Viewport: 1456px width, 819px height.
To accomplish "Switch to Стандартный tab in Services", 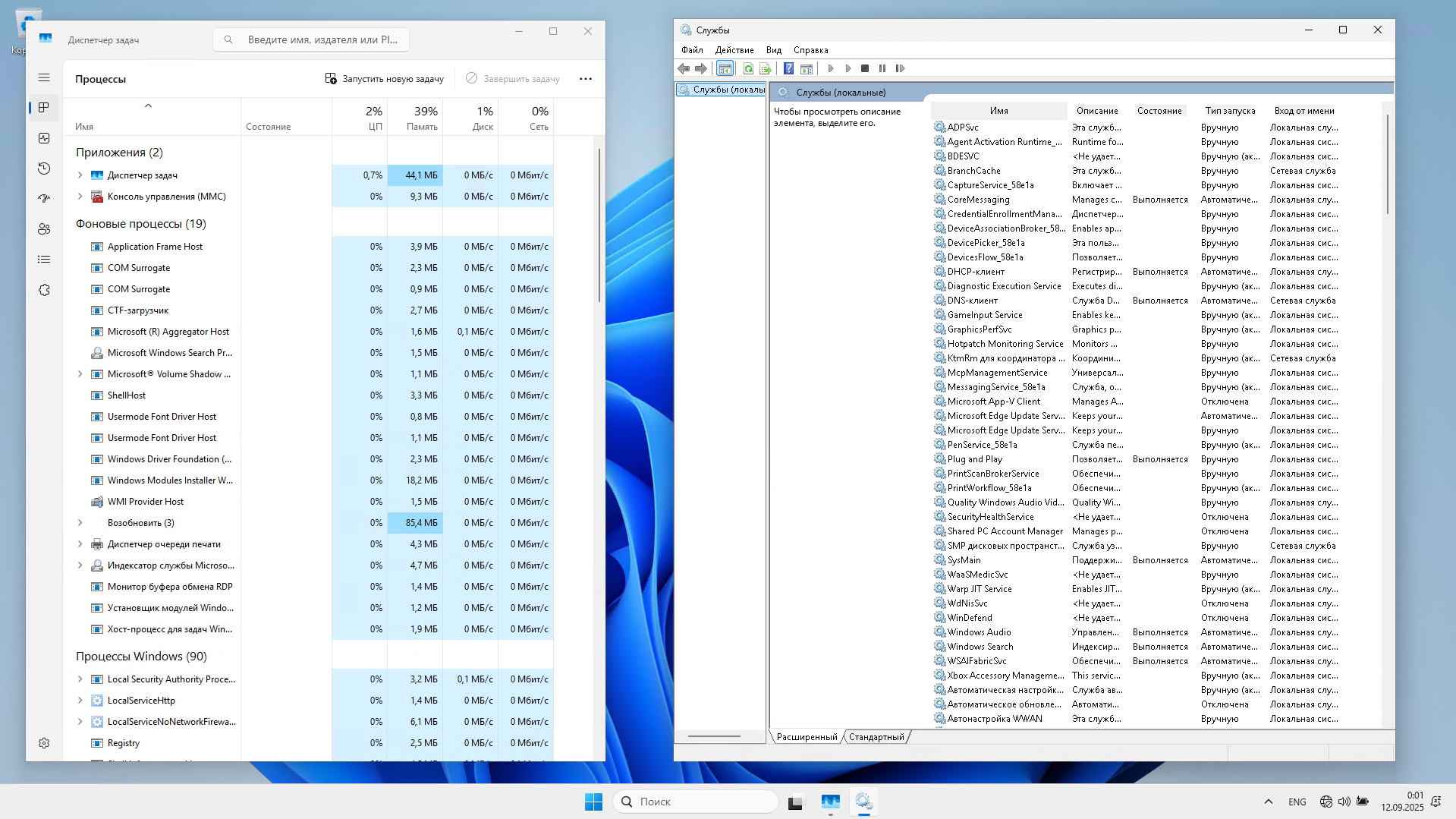I will coord(876,737).
